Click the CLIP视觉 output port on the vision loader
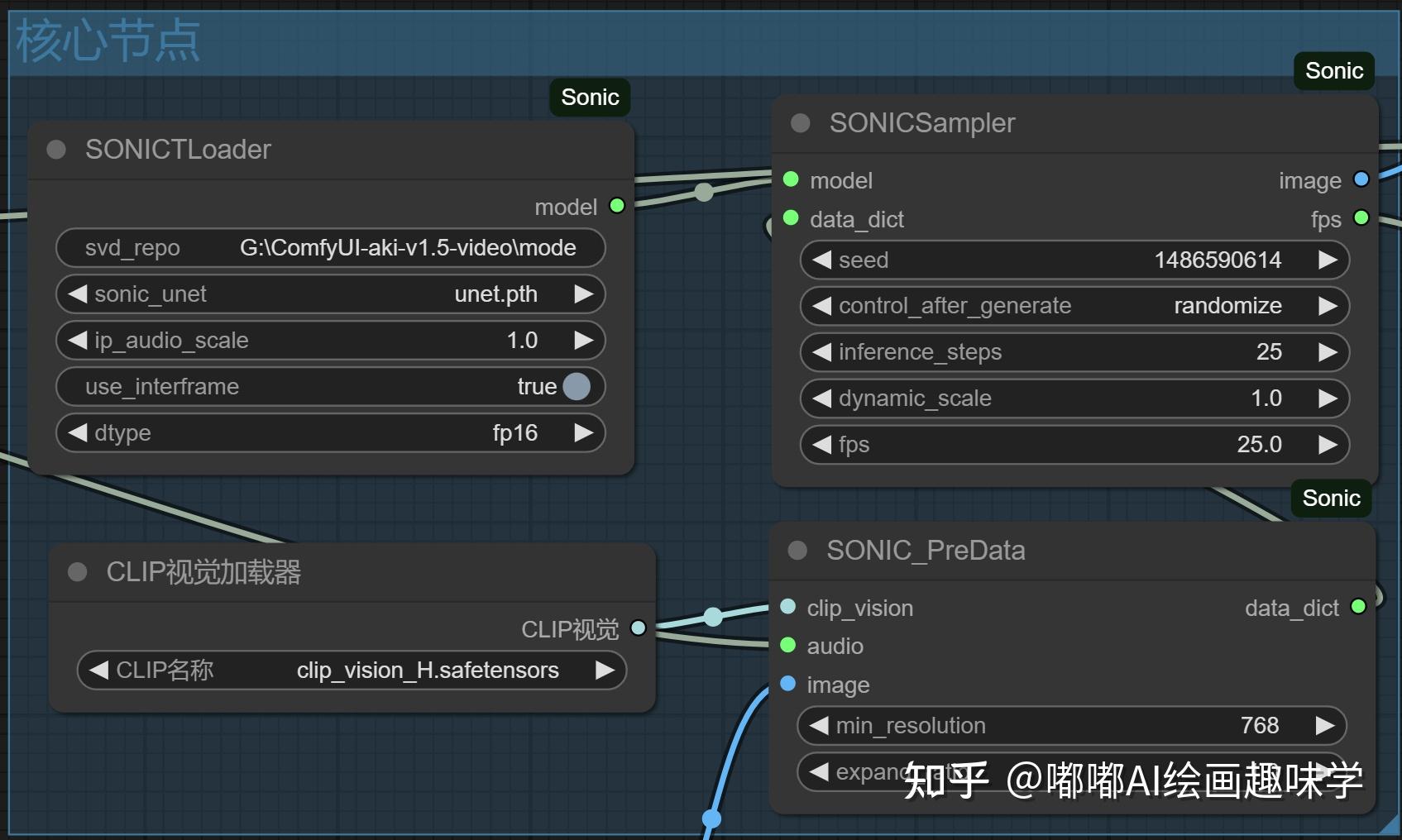1402x840 pixels. (638, 628)
